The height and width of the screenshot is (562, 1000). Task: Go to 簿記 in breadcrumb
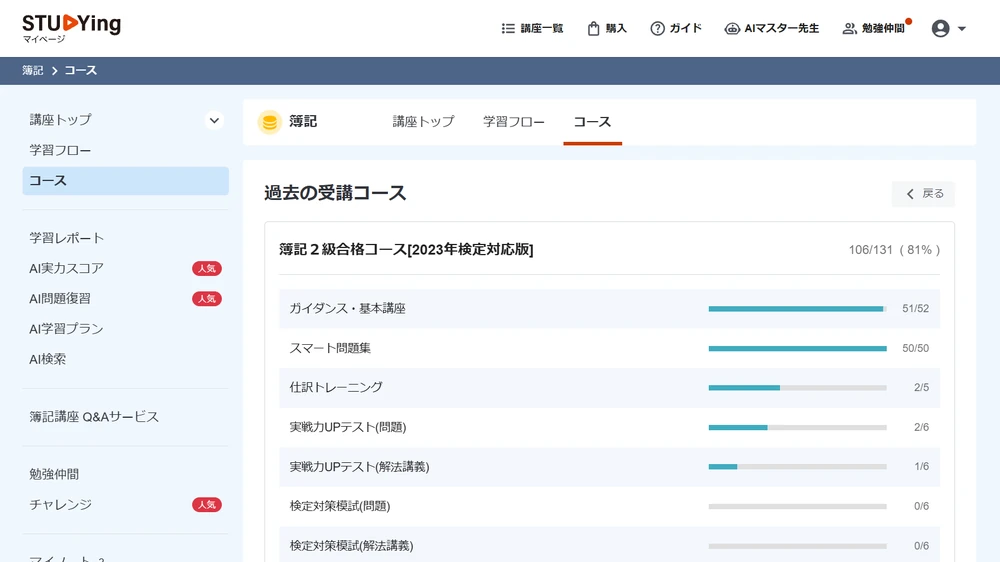(33, 70)
